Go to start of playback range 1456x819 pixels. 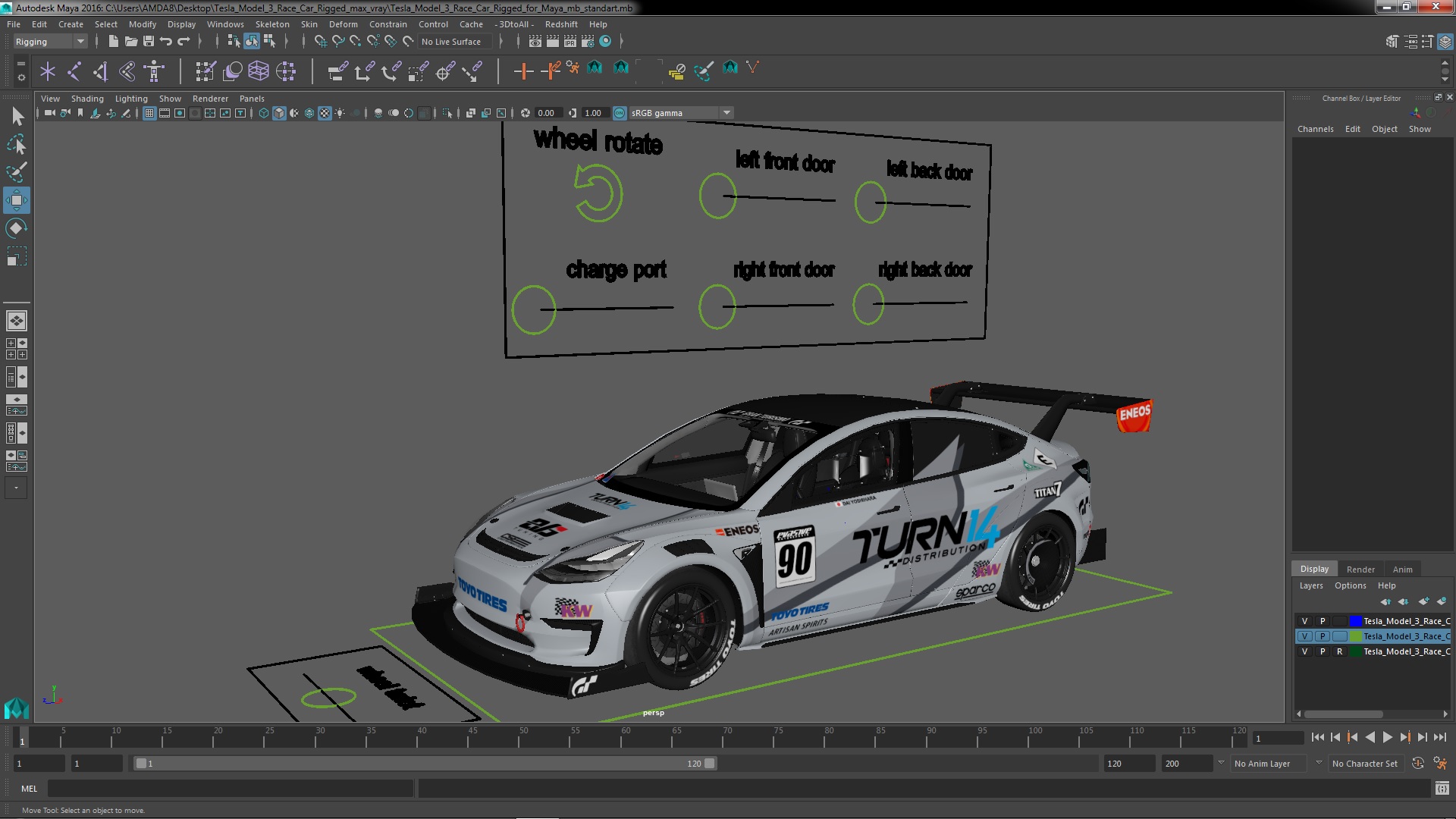[x=1317, y=737]
